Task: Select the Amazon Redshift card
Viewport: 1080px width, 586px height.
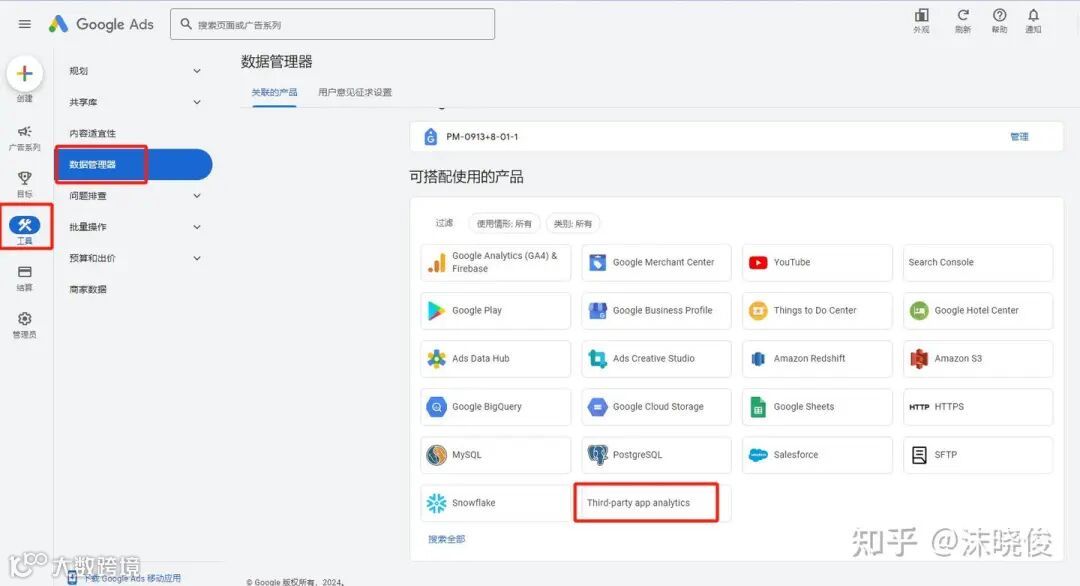Action: pyautogui.click(x=818, y=359)
